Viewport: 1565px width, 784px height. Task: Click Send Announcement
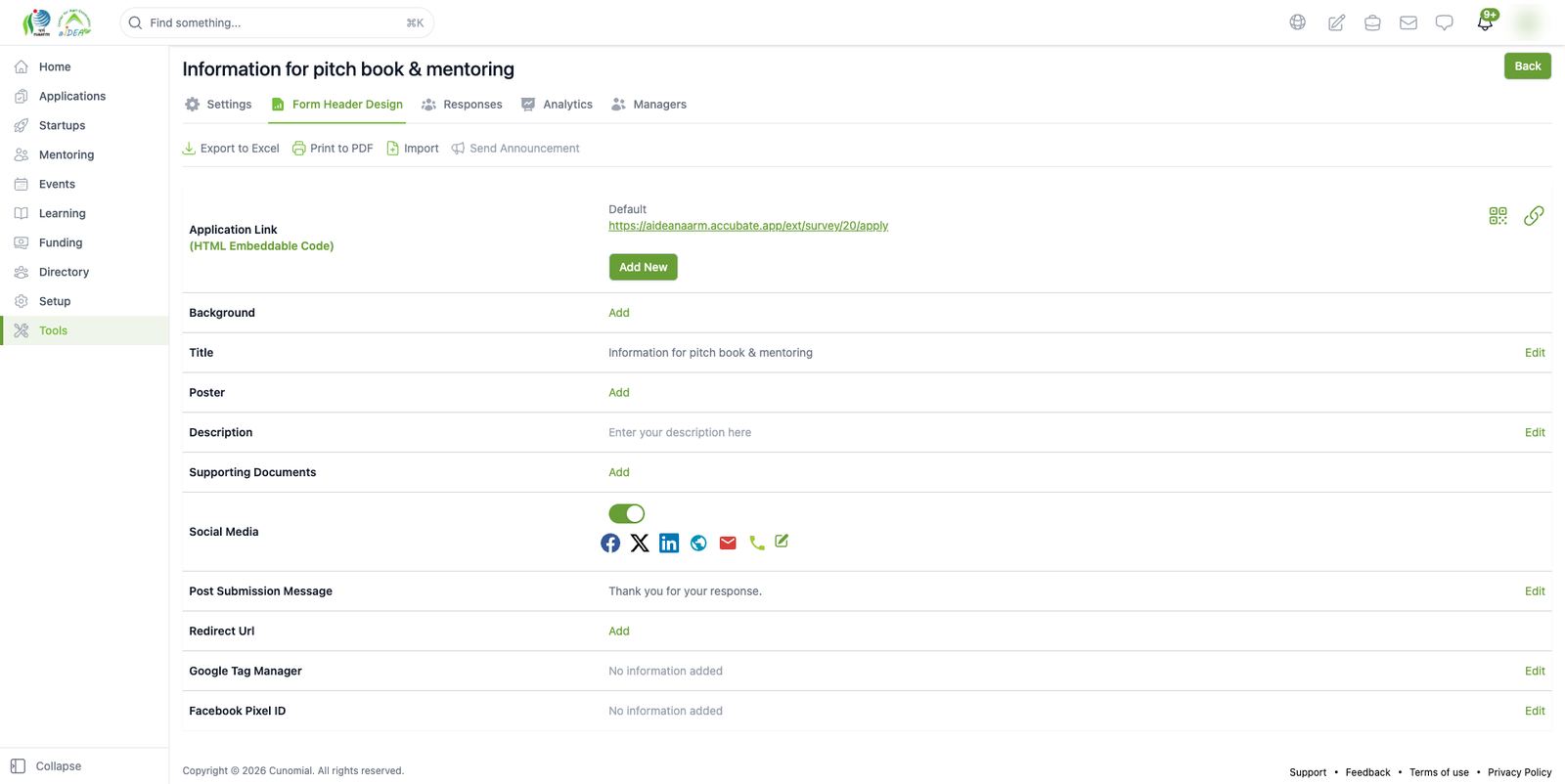pos(515,149)
